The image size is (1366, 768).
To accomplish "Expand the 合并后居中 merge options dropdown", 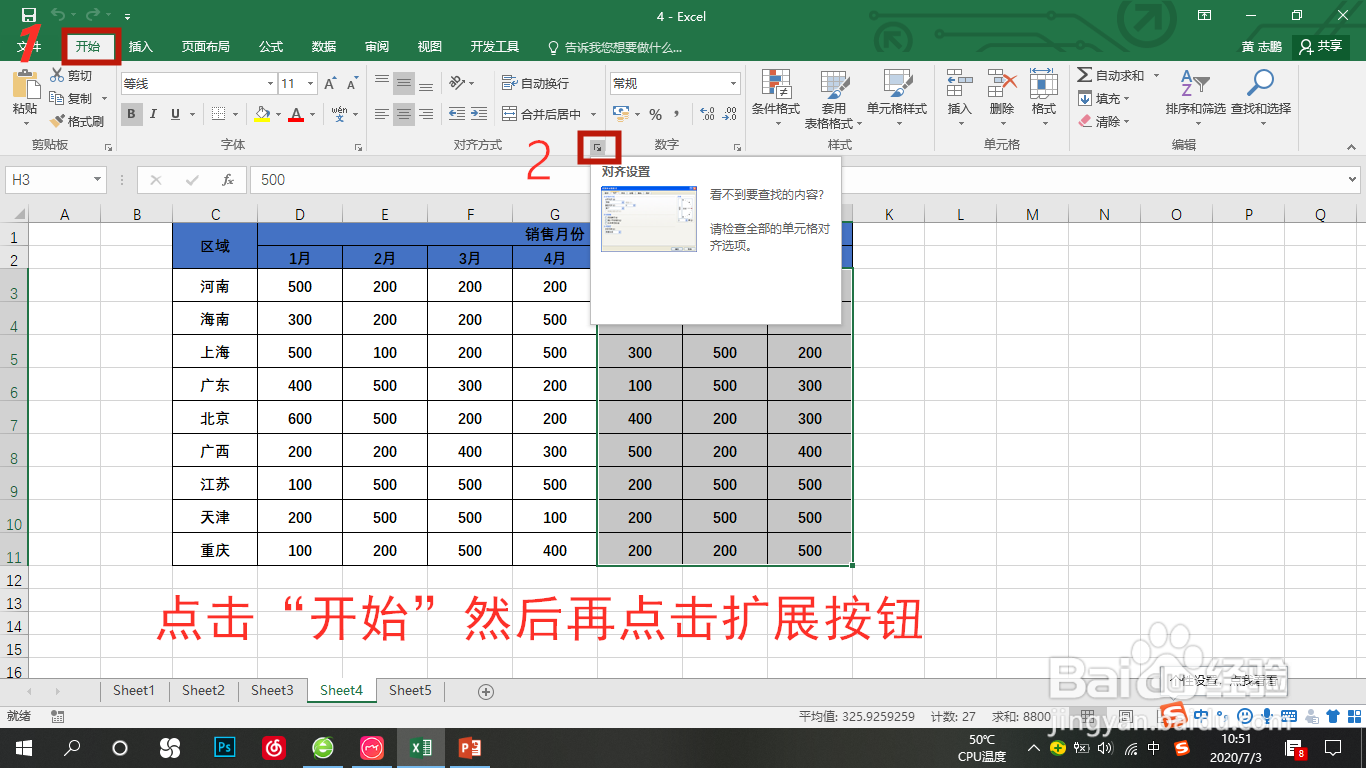I will click(592, 114).
